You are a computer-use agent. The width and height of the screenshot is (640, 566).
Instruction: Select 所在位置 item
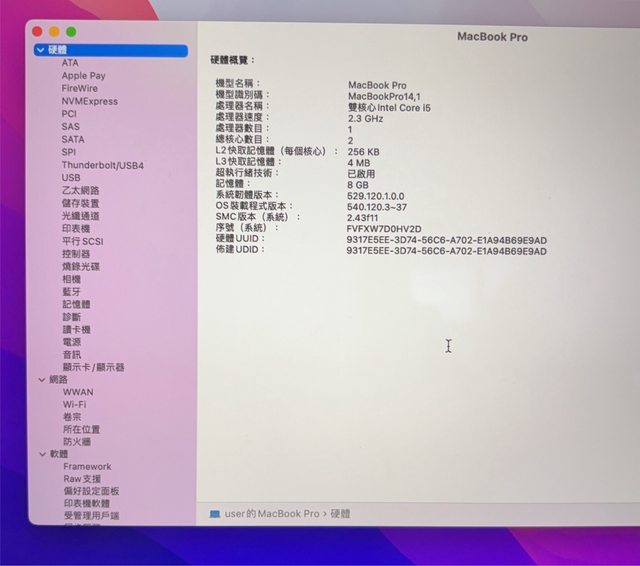tap(82, 429)
